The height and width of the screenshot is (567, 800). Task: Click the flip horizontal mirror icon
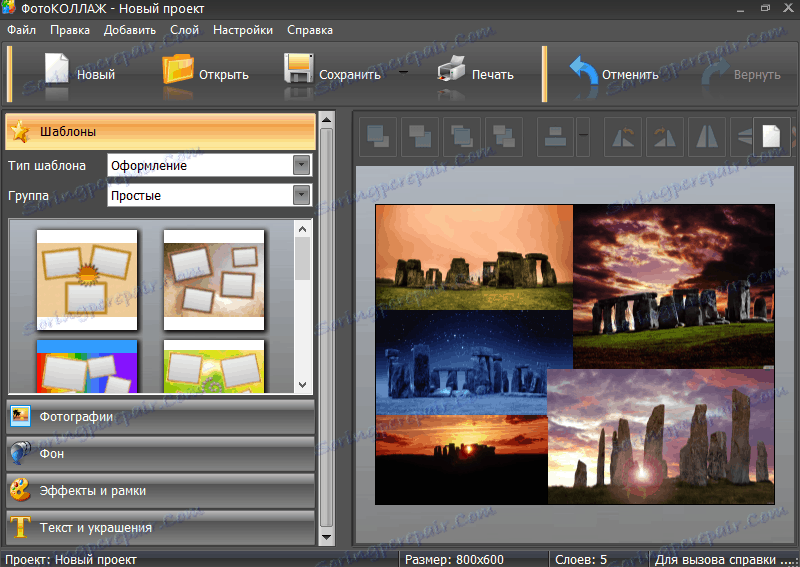705,136
